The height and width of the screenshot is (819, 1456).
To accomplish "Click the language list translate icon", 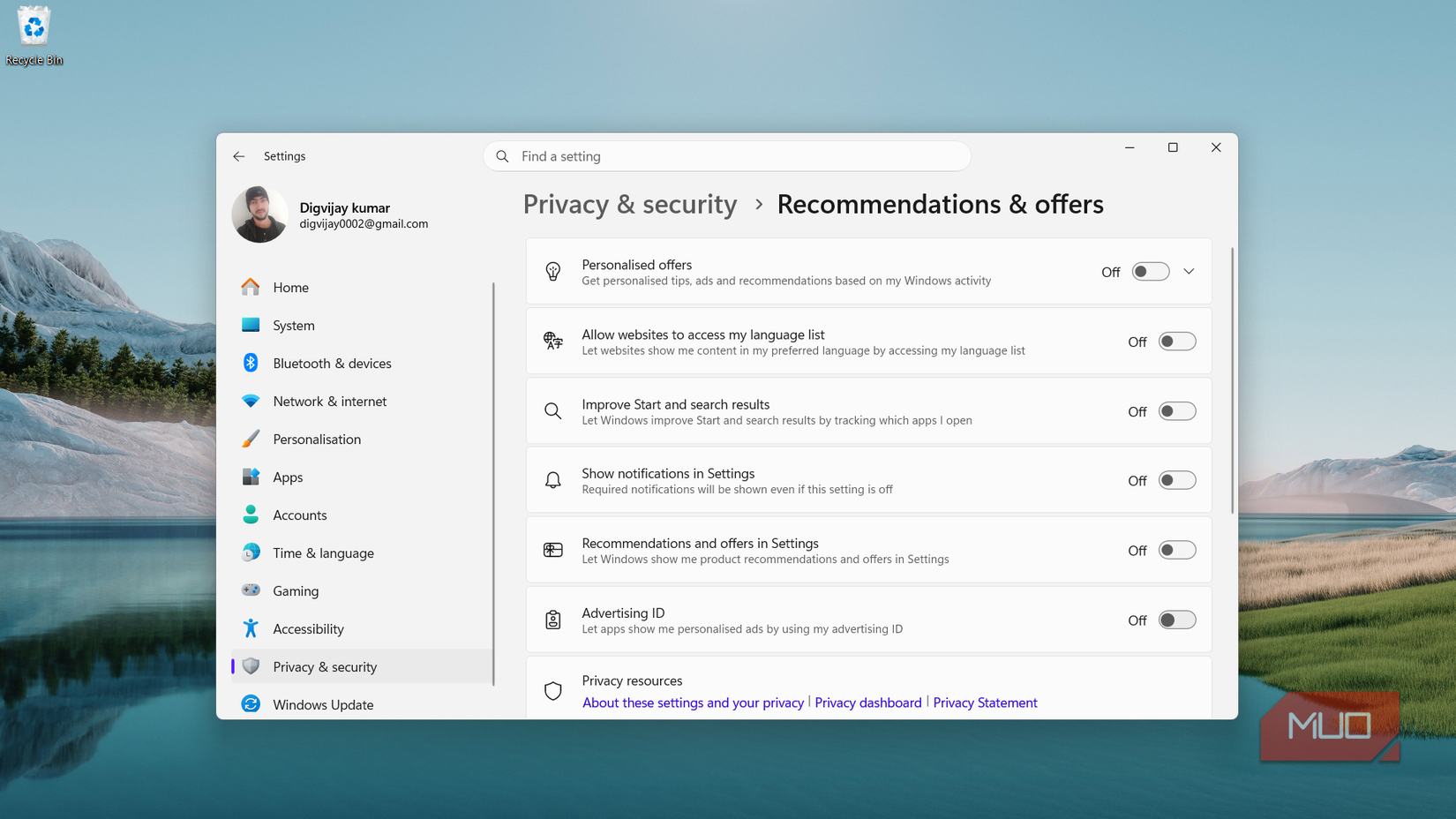I will click(x=553, y=341).
